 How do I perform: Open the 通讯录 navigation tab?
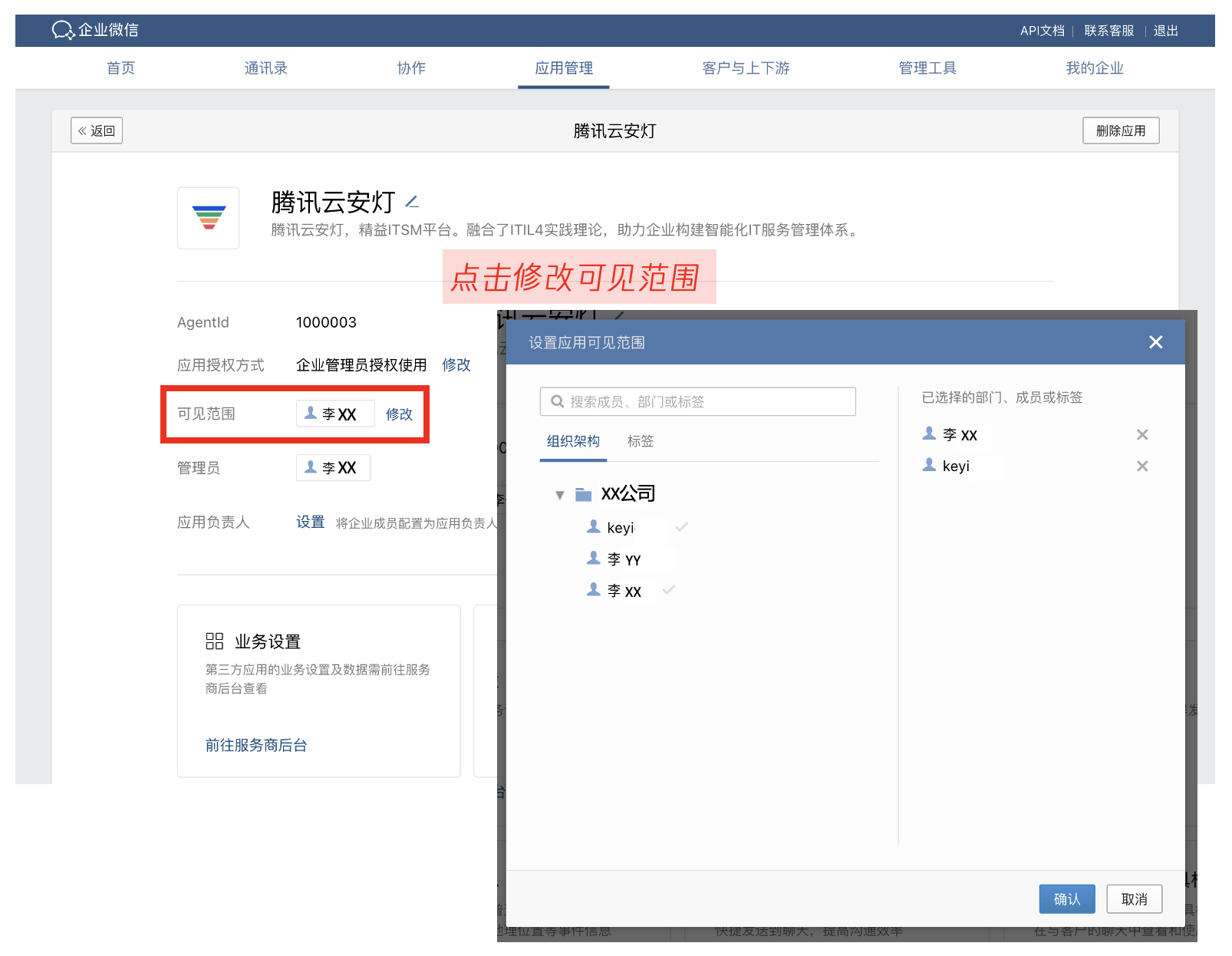(x=265, y=68)
